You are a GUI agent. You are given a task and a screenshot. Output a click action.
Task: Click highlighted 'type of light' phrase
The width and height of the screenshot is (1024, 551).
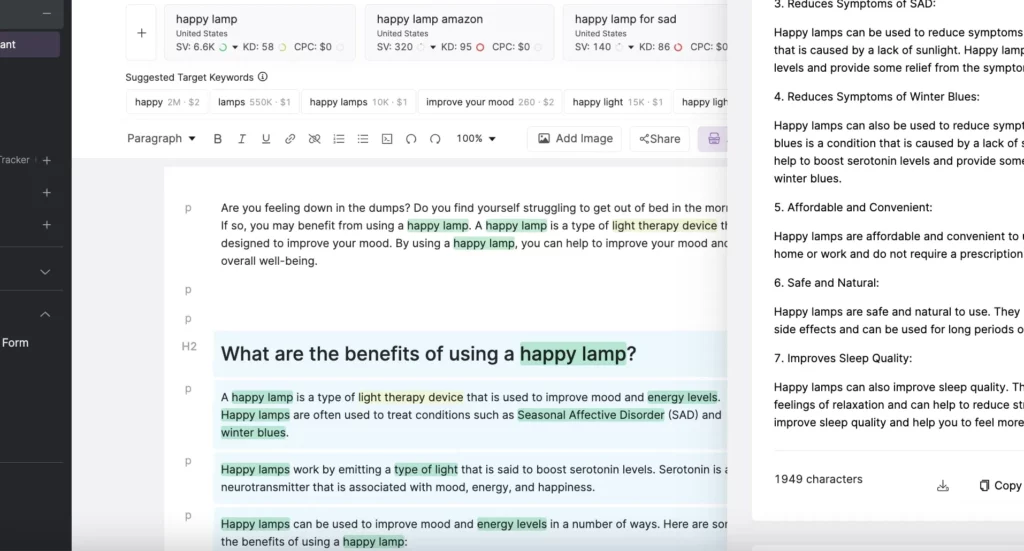[x=426, y=469]
